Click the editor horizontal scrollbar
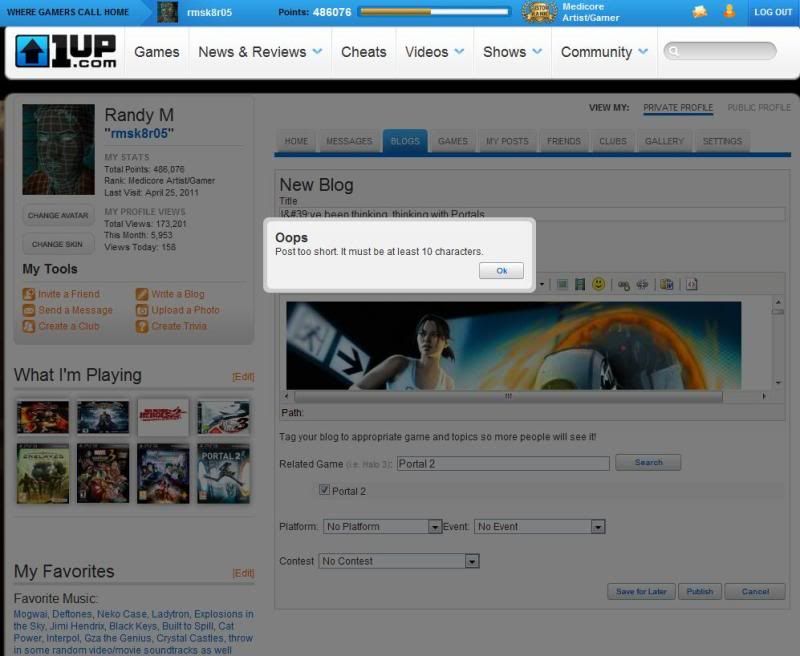The height and width of the screenshot is (656, 800). [x=508, y=396]
